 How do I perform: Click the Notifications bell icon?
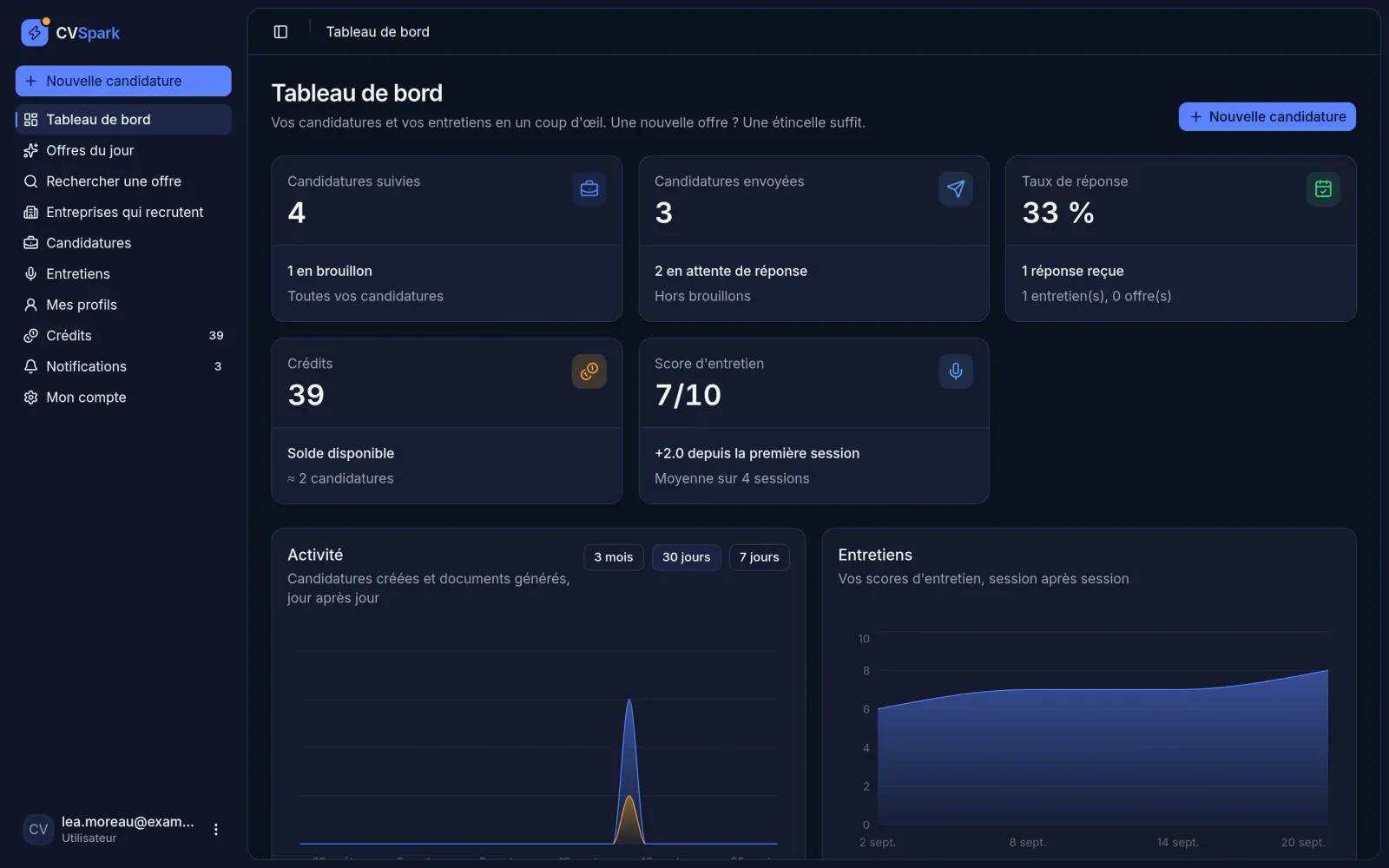point(30,366)
